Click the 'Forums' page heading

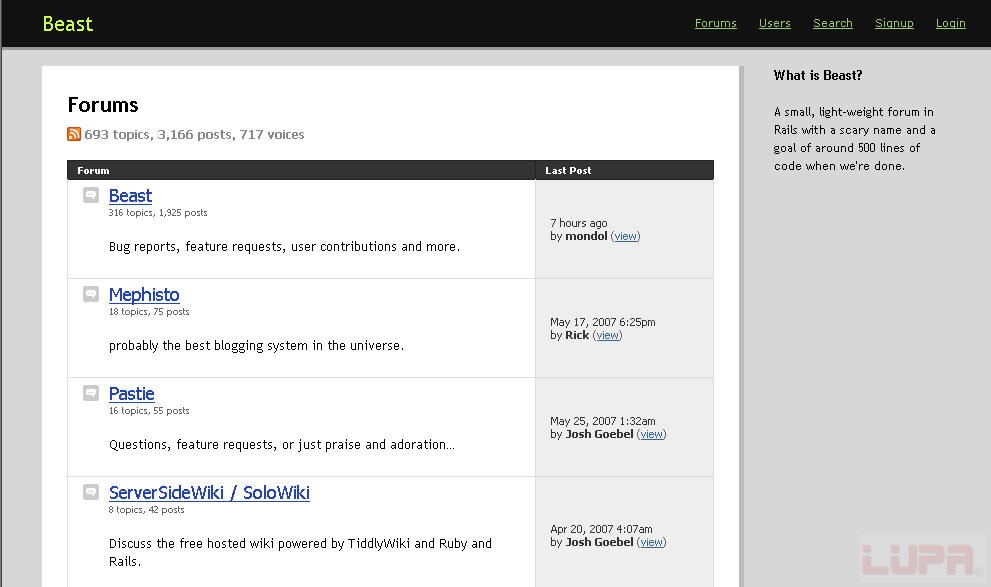click(x=103, y=105)
